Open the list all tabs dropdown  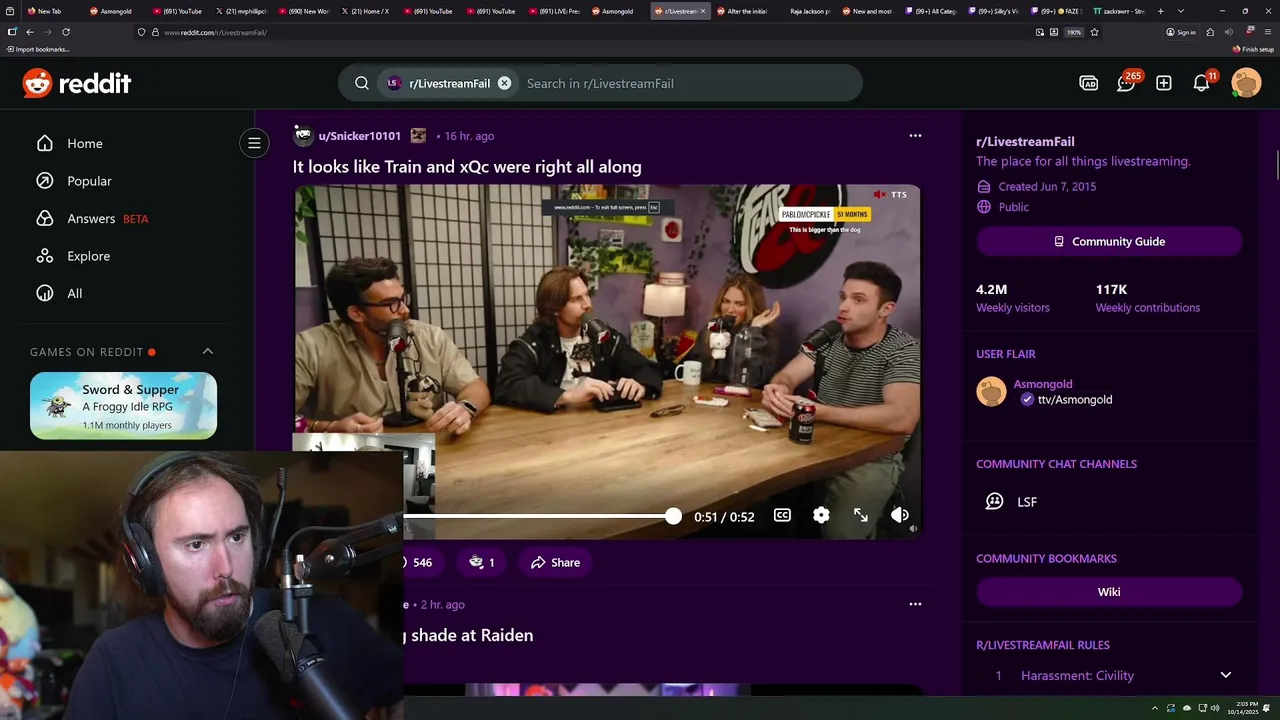1181,11
